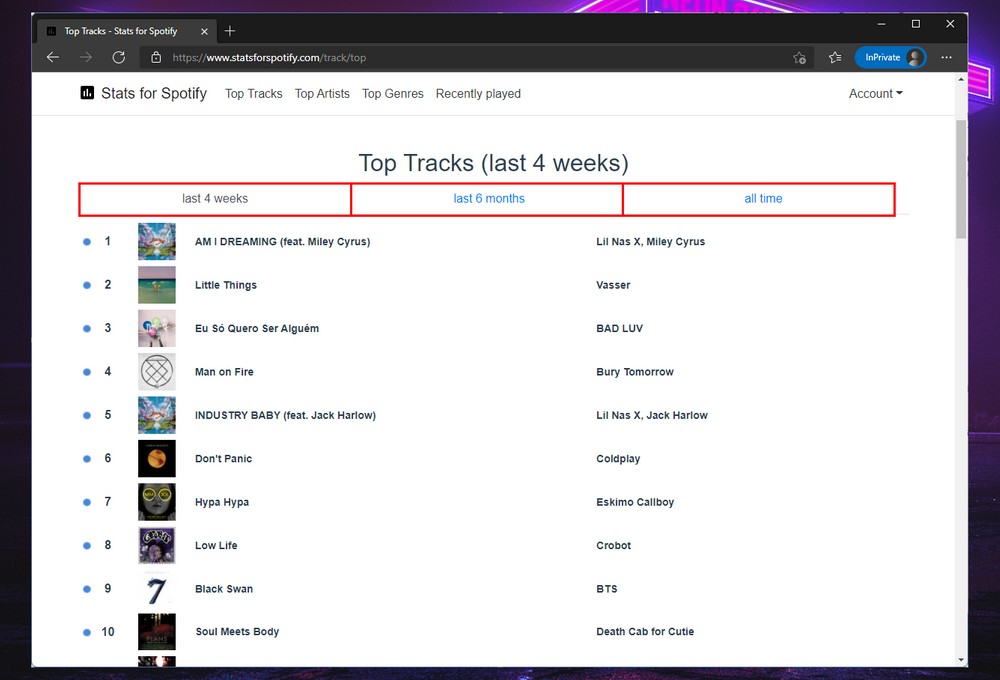The width and height of the screenshot is (1000, 680).
Task: Click the blue dot beside rank 10
Action: (87, 632)
